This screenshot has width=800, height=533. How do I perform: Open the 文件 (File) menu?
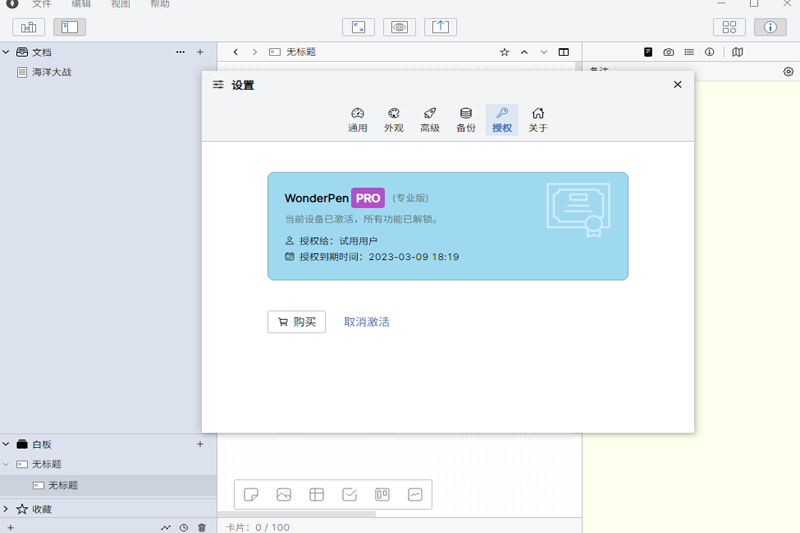tap(41, 5)
